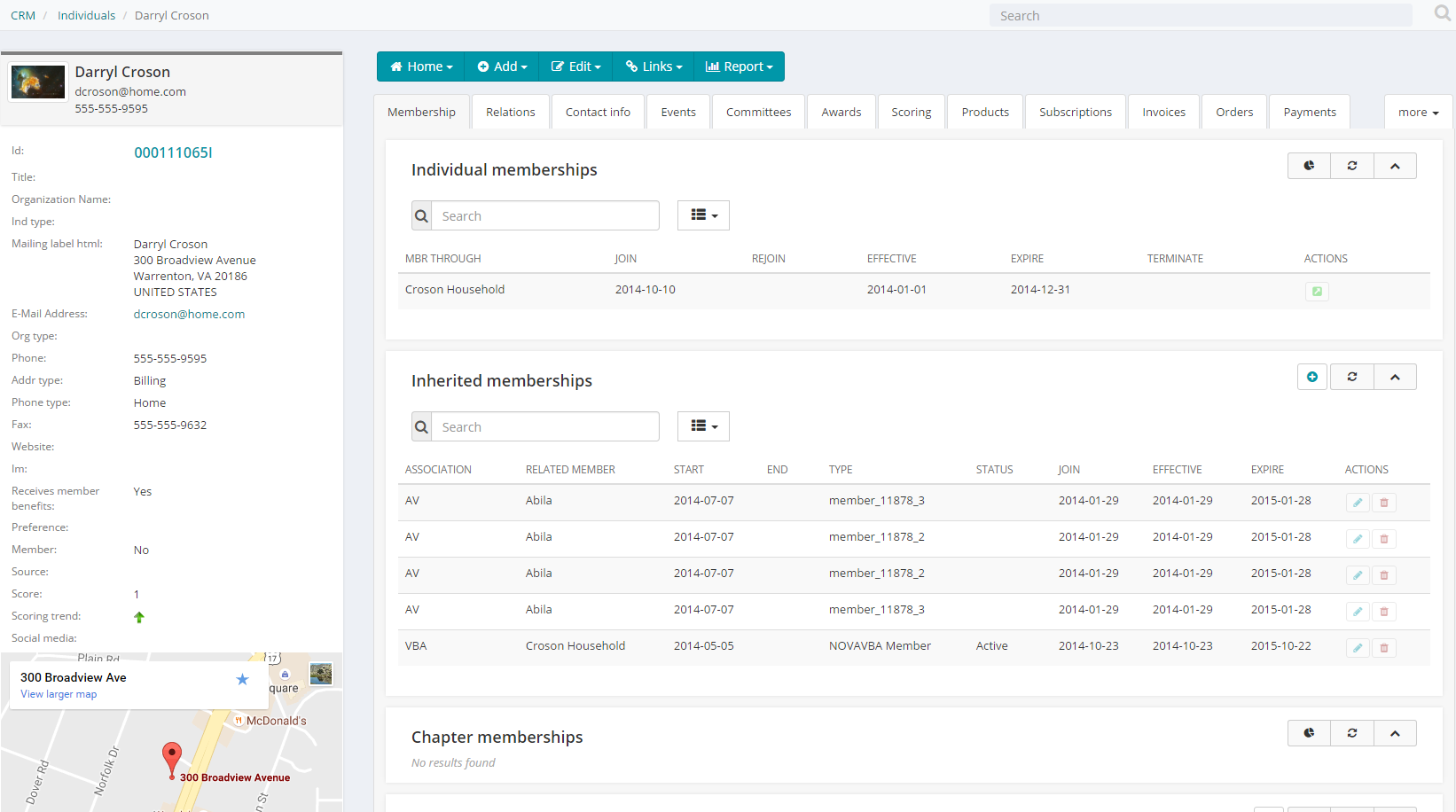
Task: Edit the first Abila member_11878_3 row
Action: click(x=1357, y=502)
